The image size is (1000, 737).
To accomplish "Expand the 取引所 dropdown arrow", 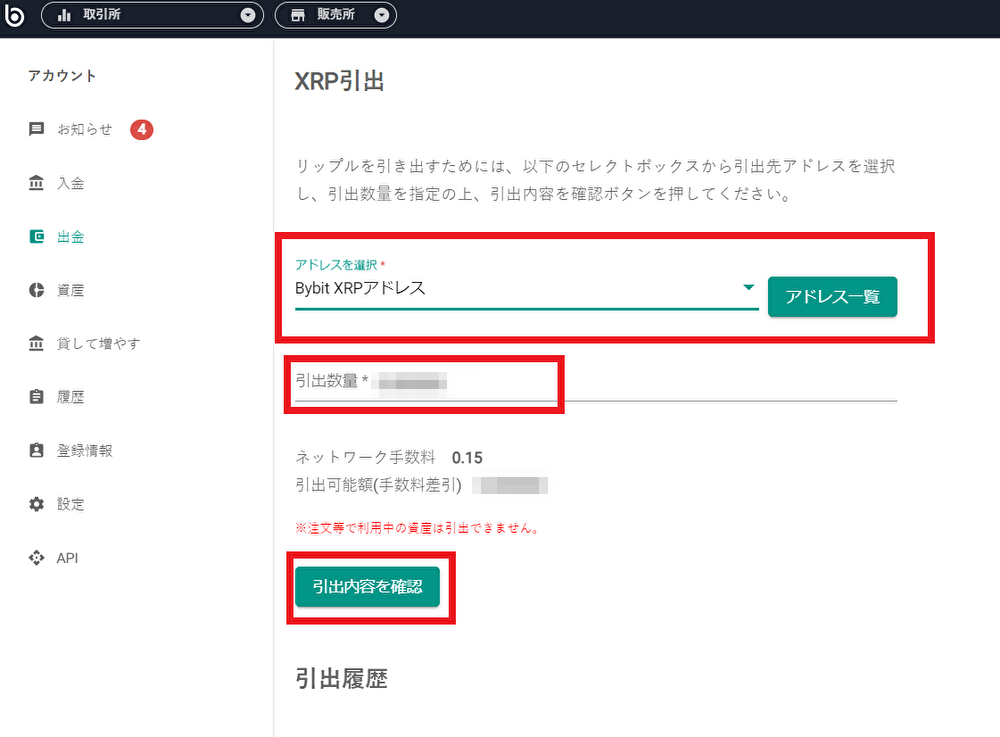I will coord(248,15).
